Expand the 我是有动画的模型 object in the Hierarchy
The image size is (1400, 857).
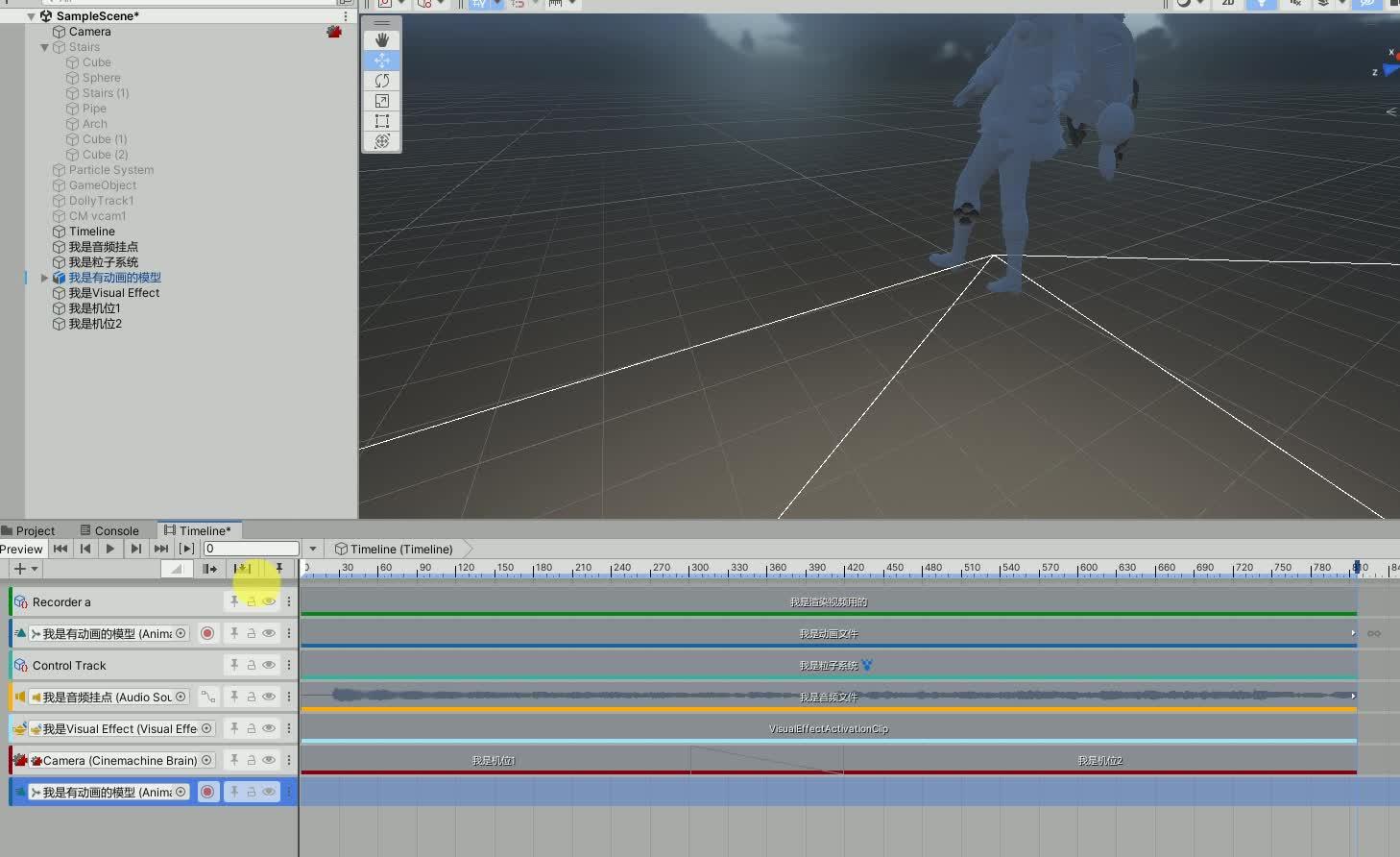44,278
